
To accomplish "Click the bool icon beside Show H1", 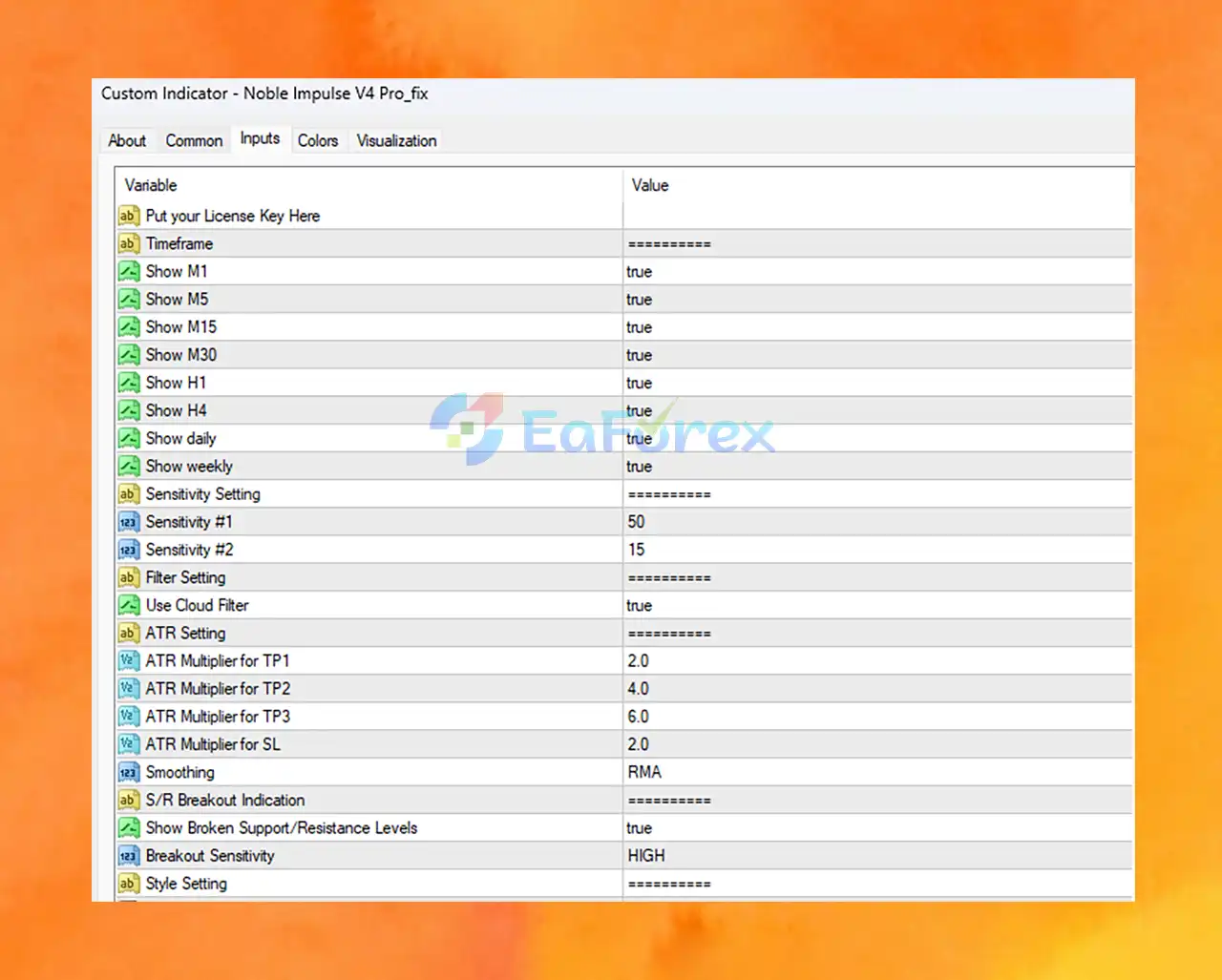I will tap(129, 383).
